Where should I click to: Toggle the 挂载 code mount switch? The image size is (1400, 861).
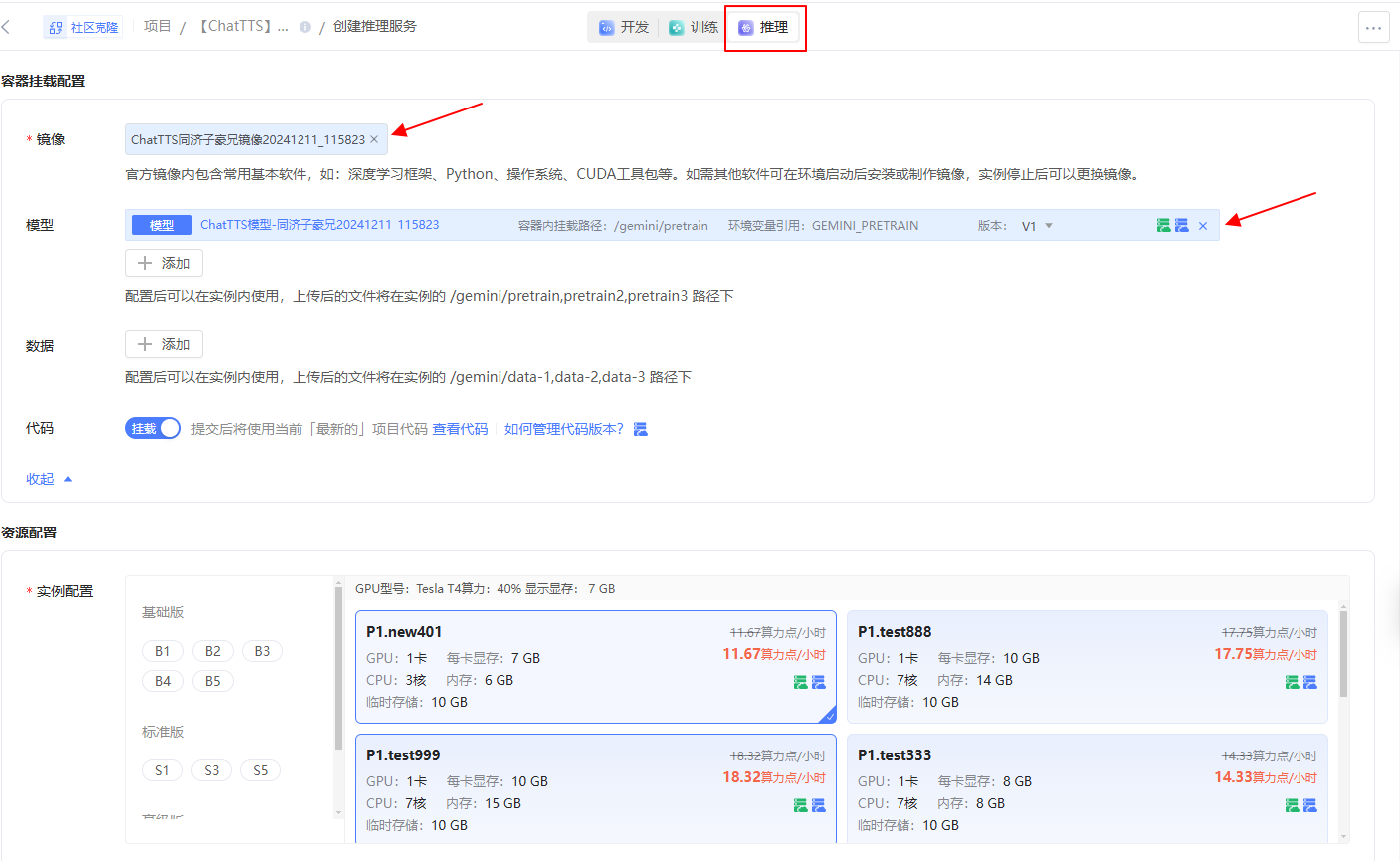click(153, 428)
